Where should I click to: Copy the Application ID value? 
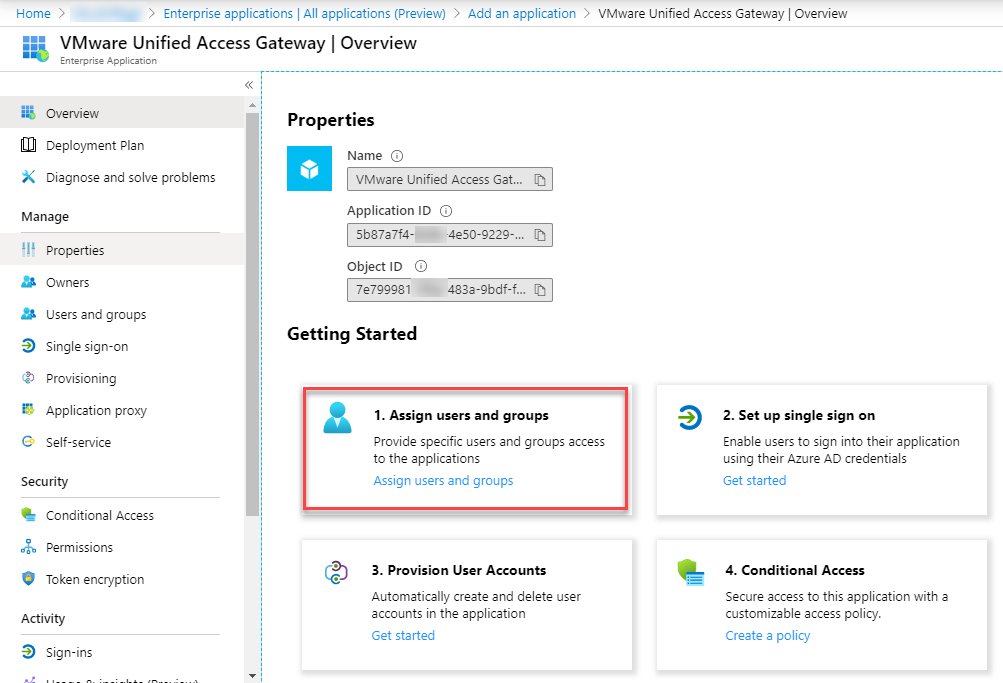tap(540, 235)
